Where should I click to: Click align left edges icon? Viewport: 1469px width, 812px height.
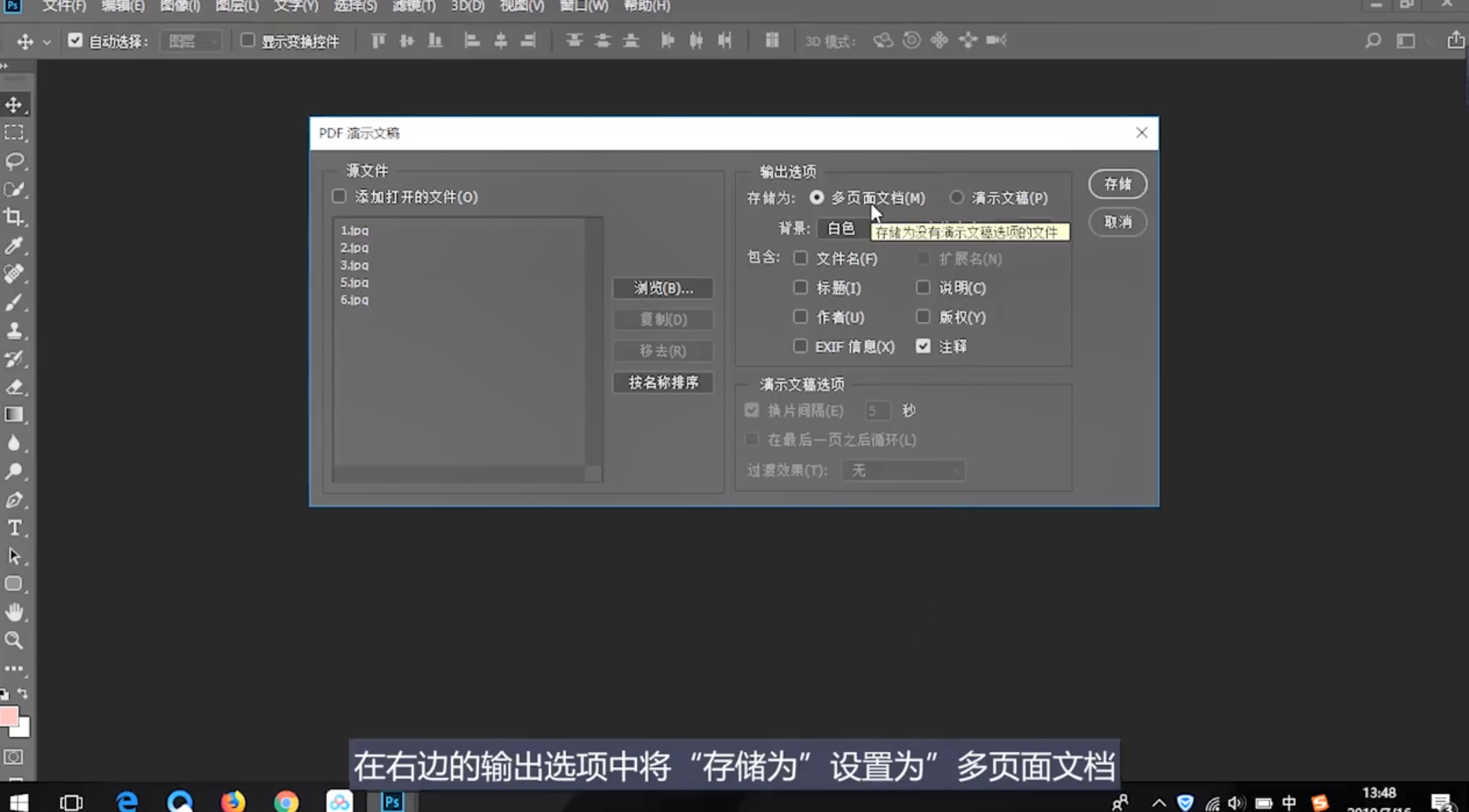472,41
